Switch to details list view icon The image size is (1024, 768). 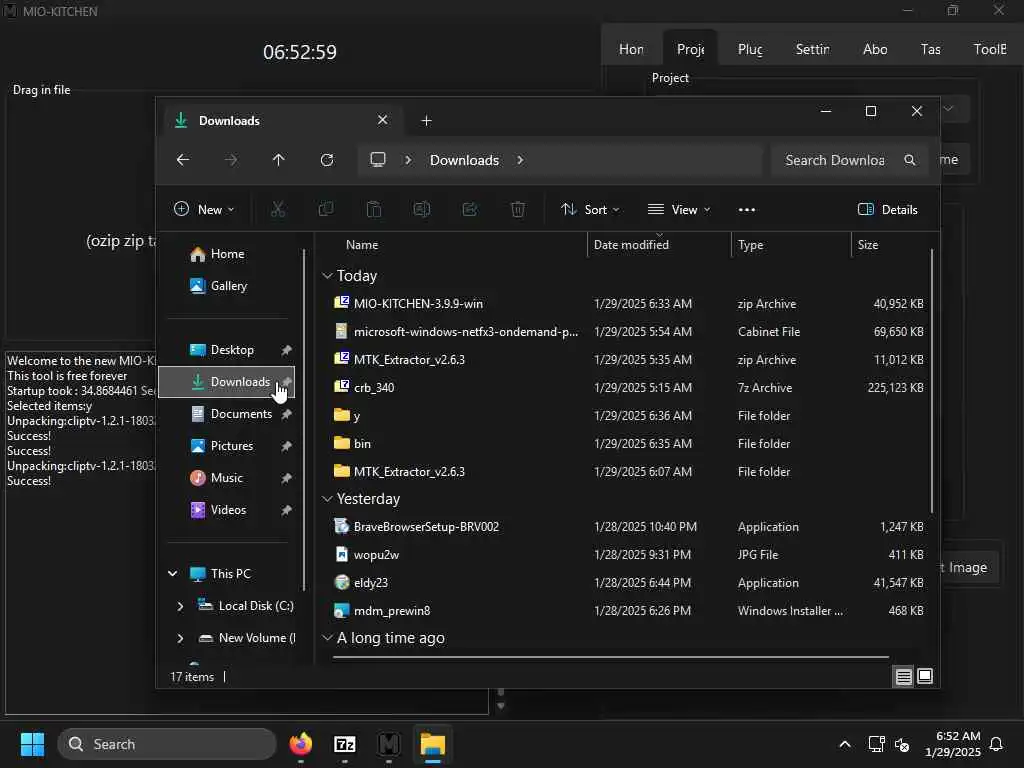point(903,677)
